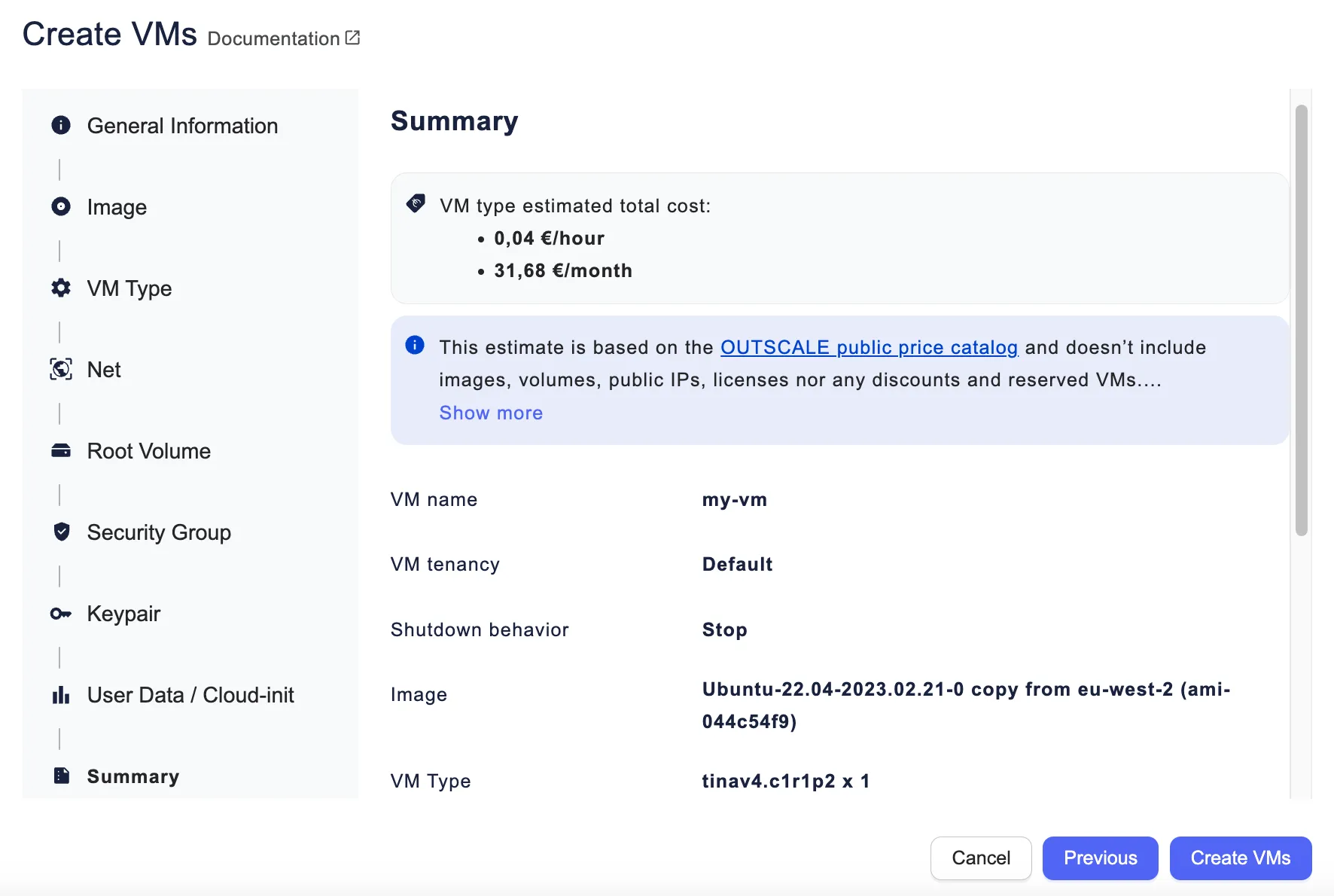The width and height of the screenshot is (1334, 896).
Task: Click the Net globe icon
Action: [x=61, y=369]
